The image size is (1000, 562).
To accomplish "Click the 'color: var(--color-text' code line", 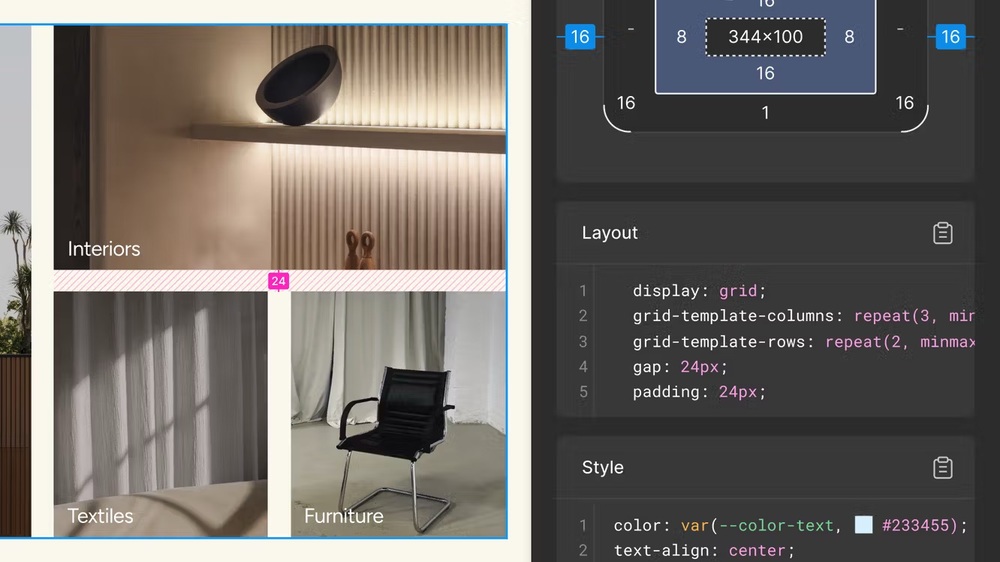I will point(790,526).
